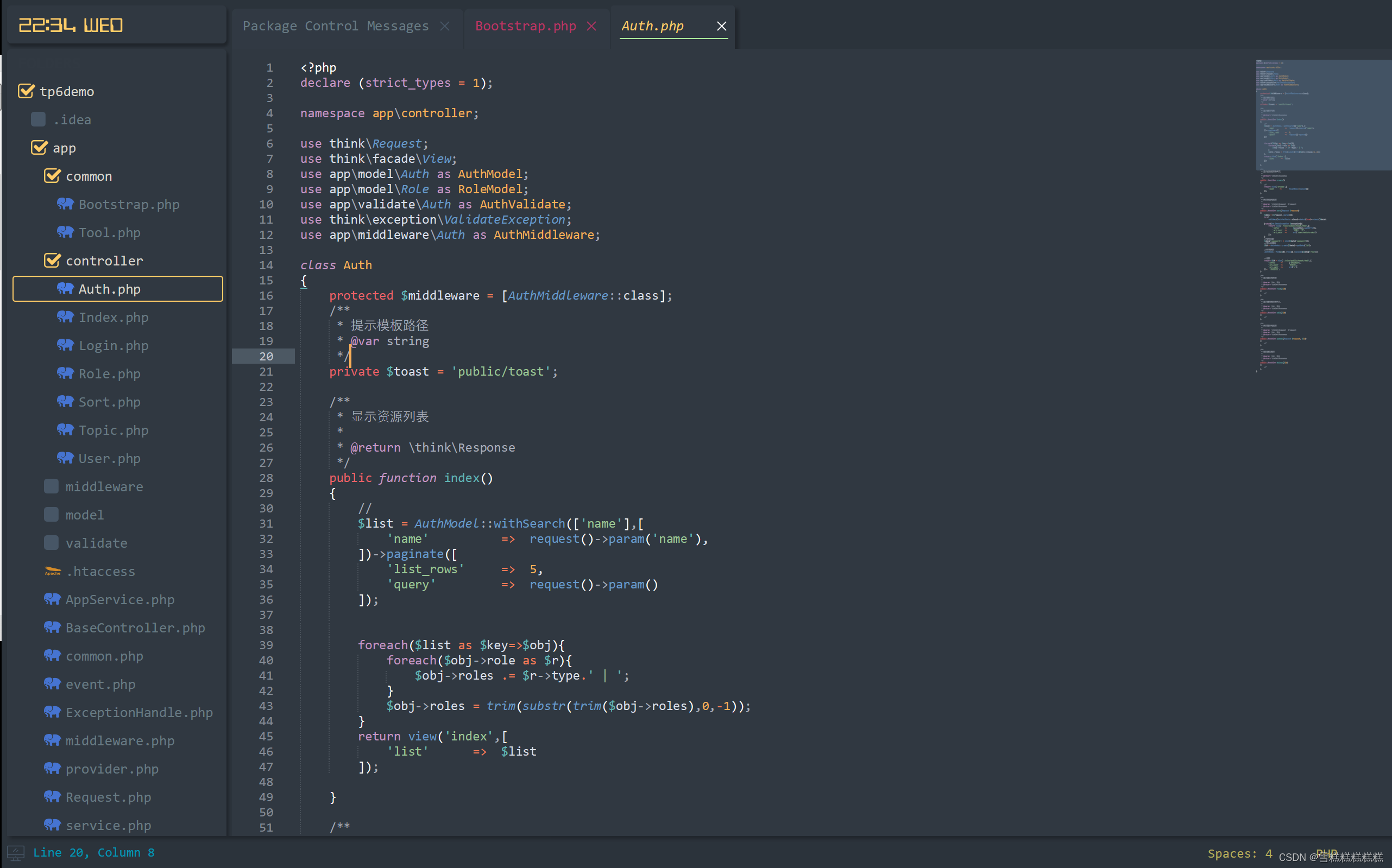Click return view('index' on line 45

click(x=425, y=736)
